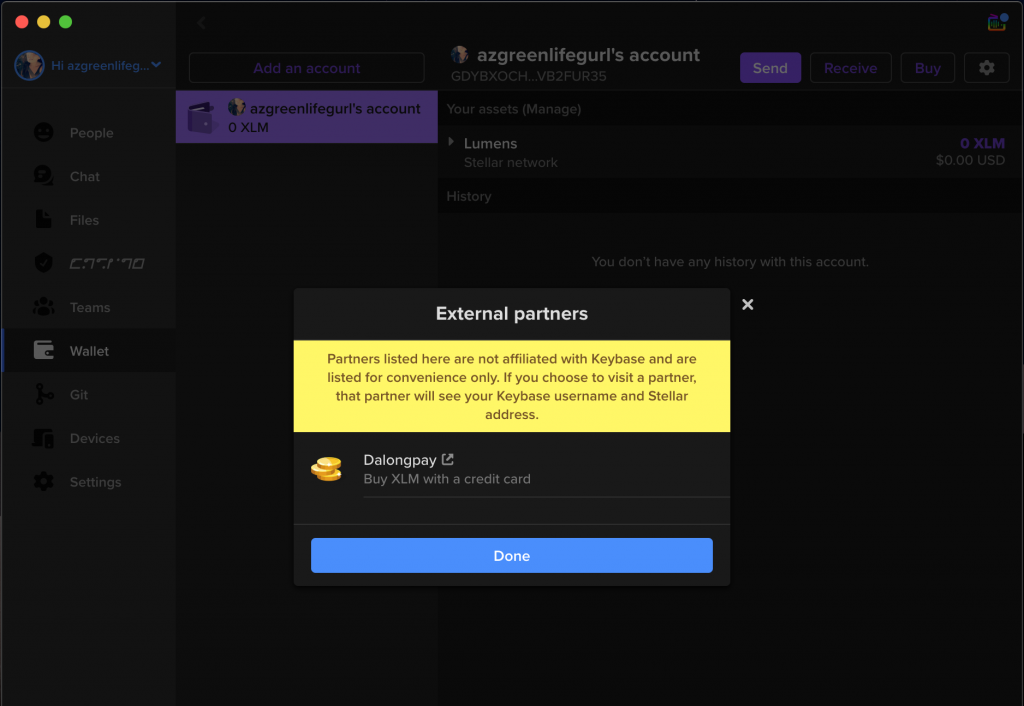Viewport: 1024px width, 706px height.
Task: Open the Settings gear in sidebar
Action: (x=44, y=482)
